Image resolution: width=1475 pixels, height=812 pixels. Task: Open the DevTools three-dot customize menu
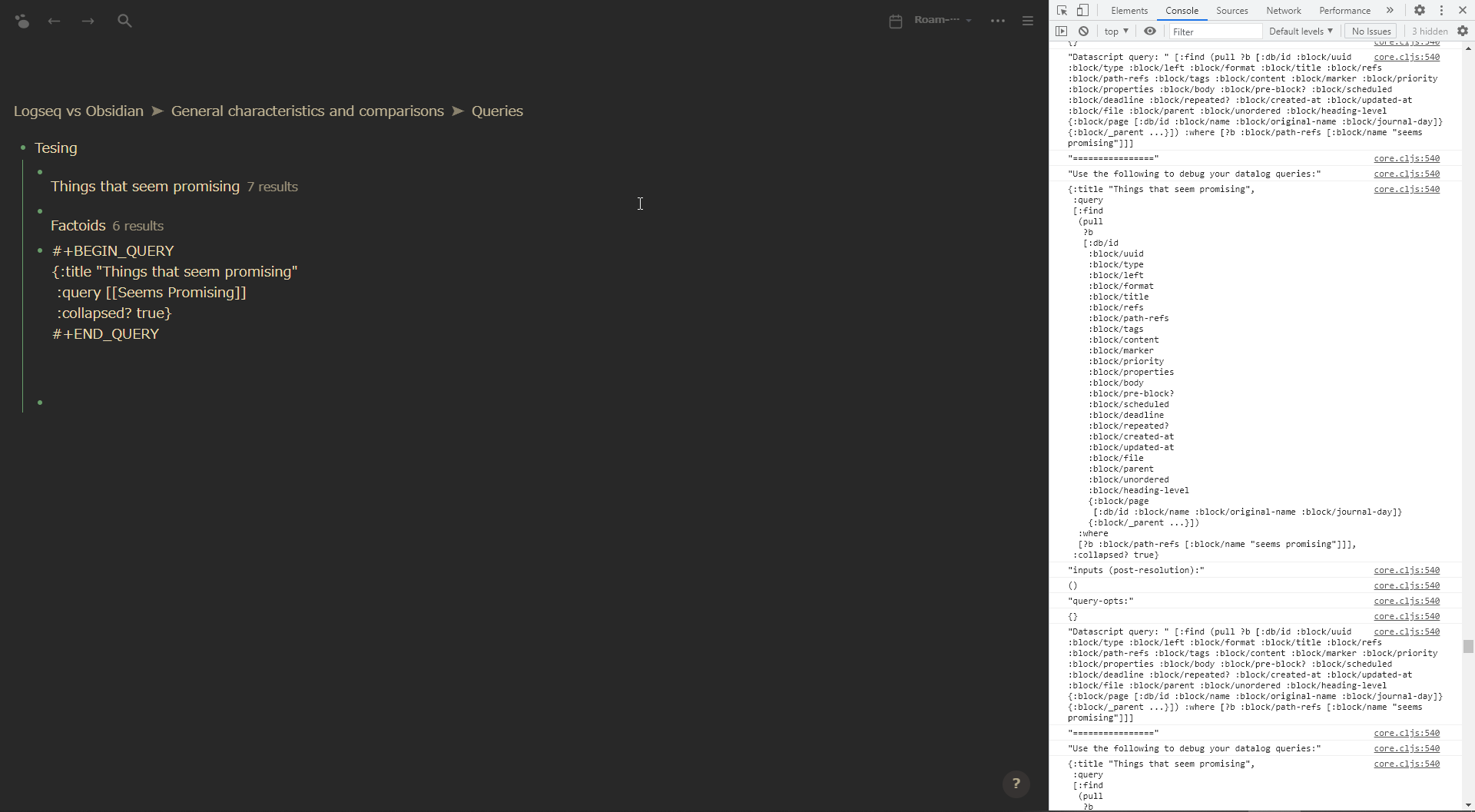(x=1442, y=10)
